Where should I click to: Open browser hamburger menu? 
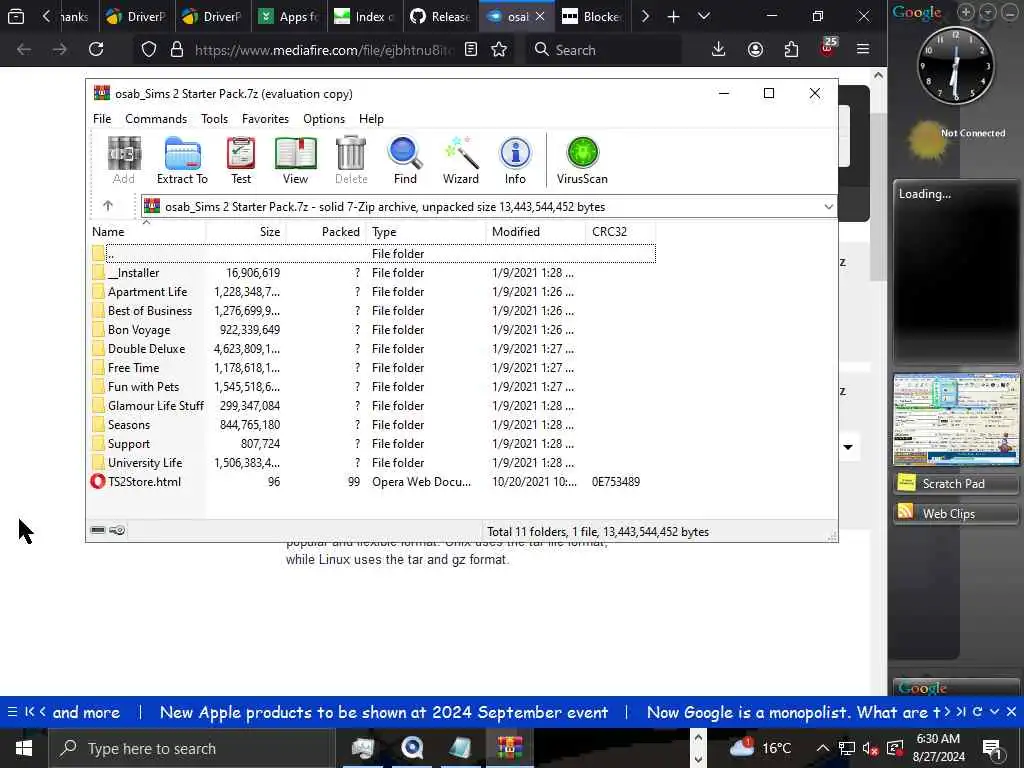point(863,49)
